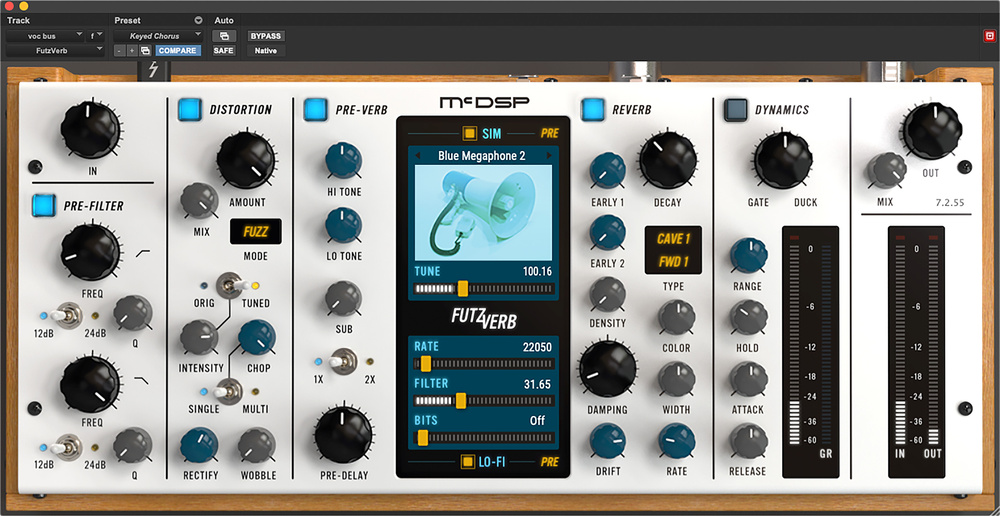Flip the 1X/2X pre-verb switch

(x=342, y=362)
